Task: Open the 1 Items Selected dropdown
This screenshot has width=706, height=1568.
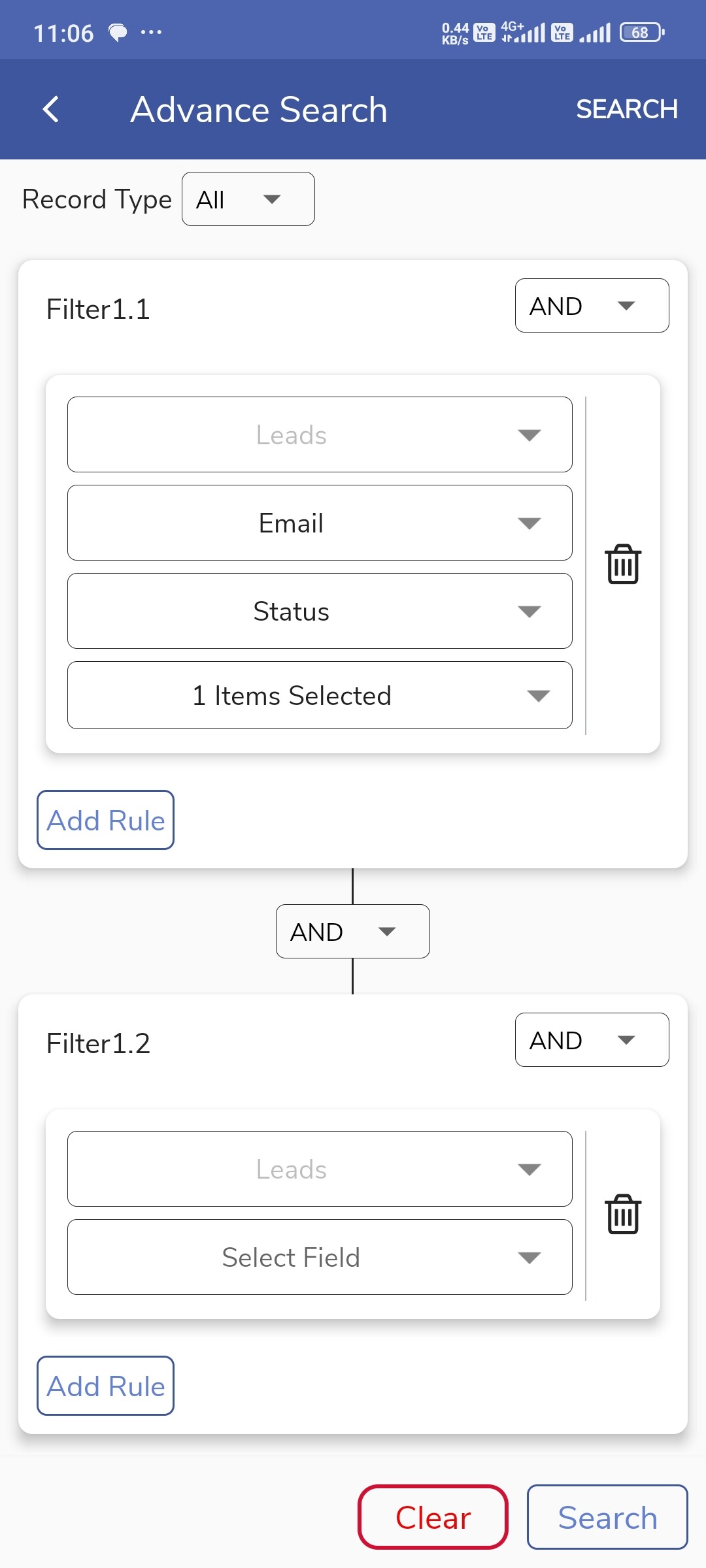Action: pos(320,695)
